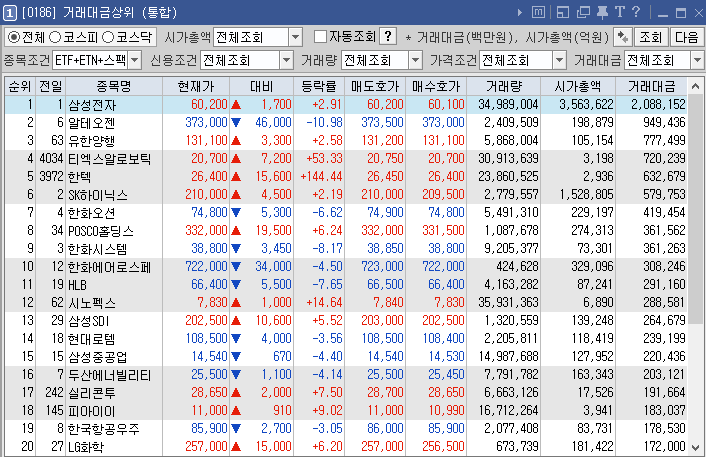Click the +144.44 change rate cell
The height and width of the screenshot is (457, 706).
tap(321, 176)
